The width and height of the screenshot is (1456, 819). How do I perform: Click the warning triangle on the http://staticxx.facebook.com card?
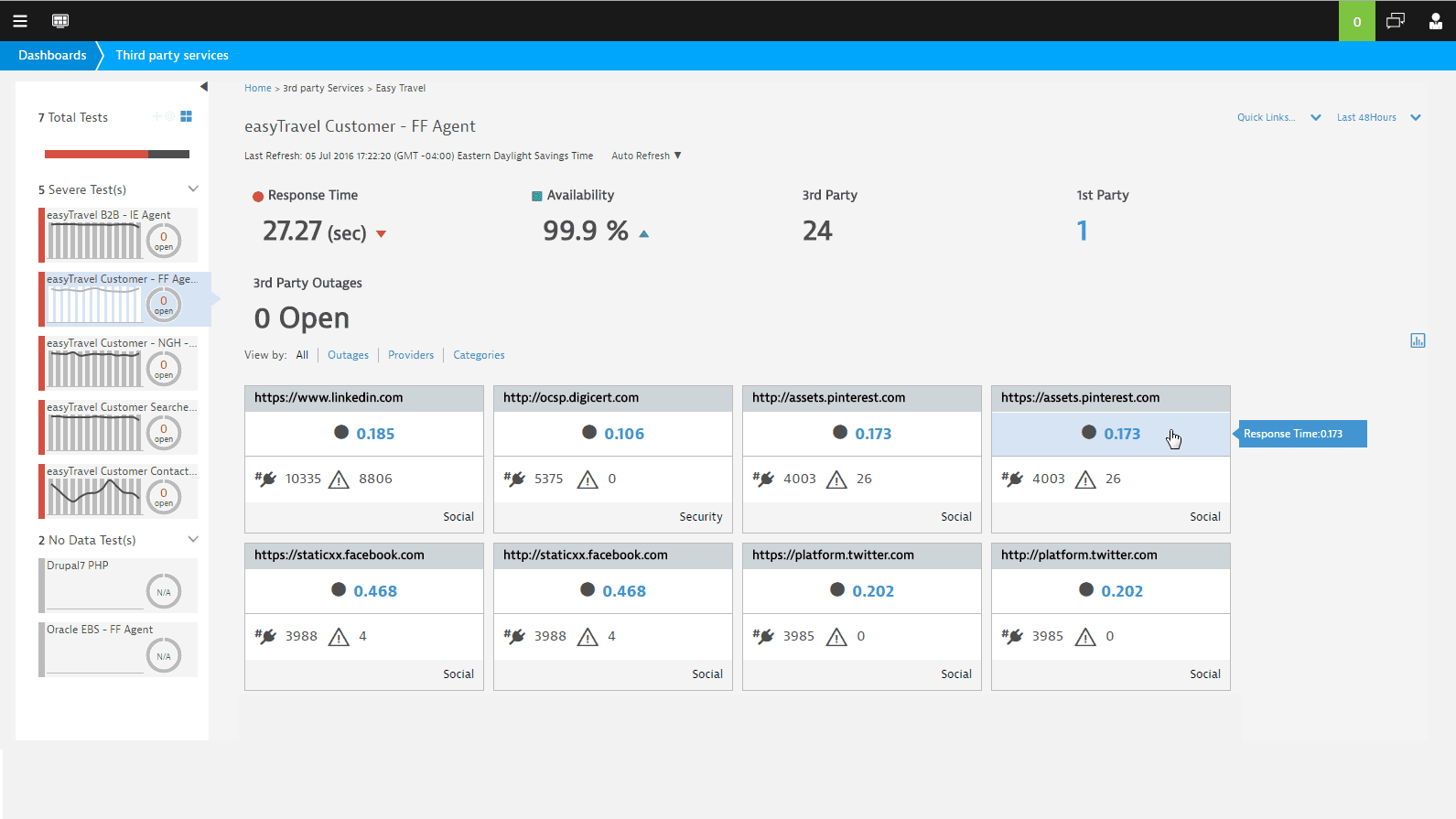click(588, 637)
